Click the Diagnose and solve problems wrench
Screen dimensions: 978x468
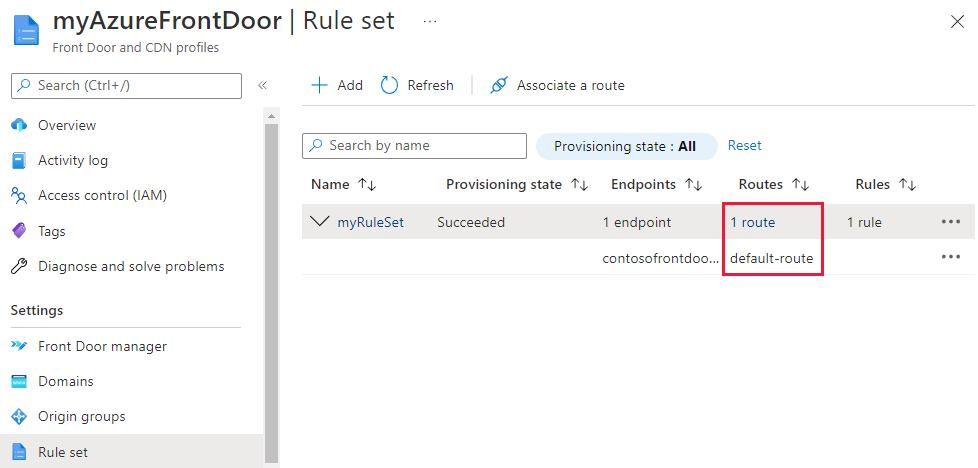[18, 267]
